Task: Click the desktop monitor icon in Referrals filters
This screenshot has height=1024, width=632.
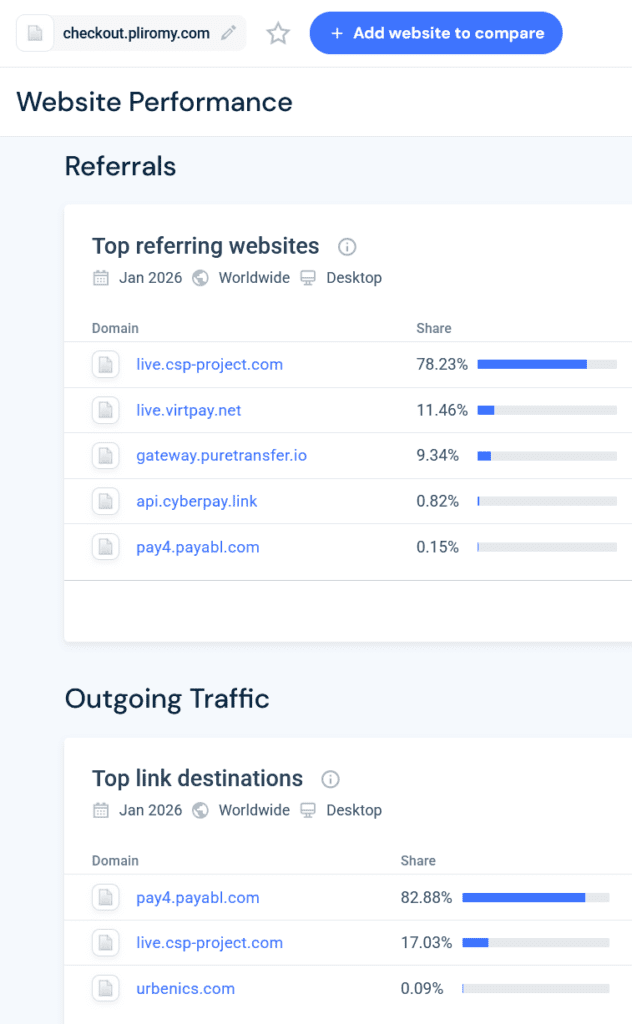Action: 307,278
